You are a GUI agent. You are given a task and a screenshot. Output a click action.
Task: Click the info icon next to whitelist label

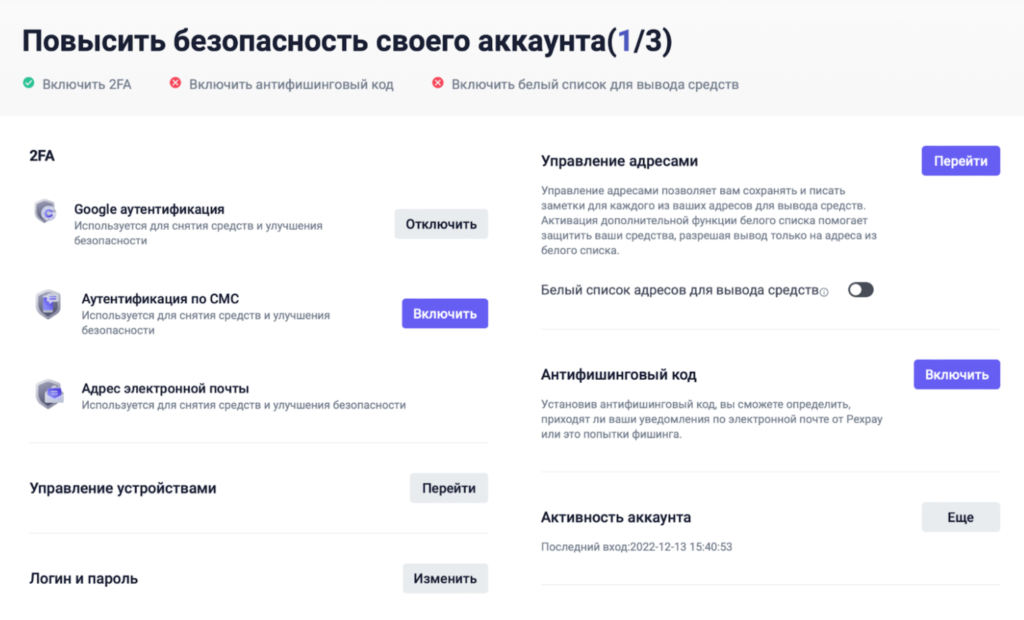pos(824,292)
